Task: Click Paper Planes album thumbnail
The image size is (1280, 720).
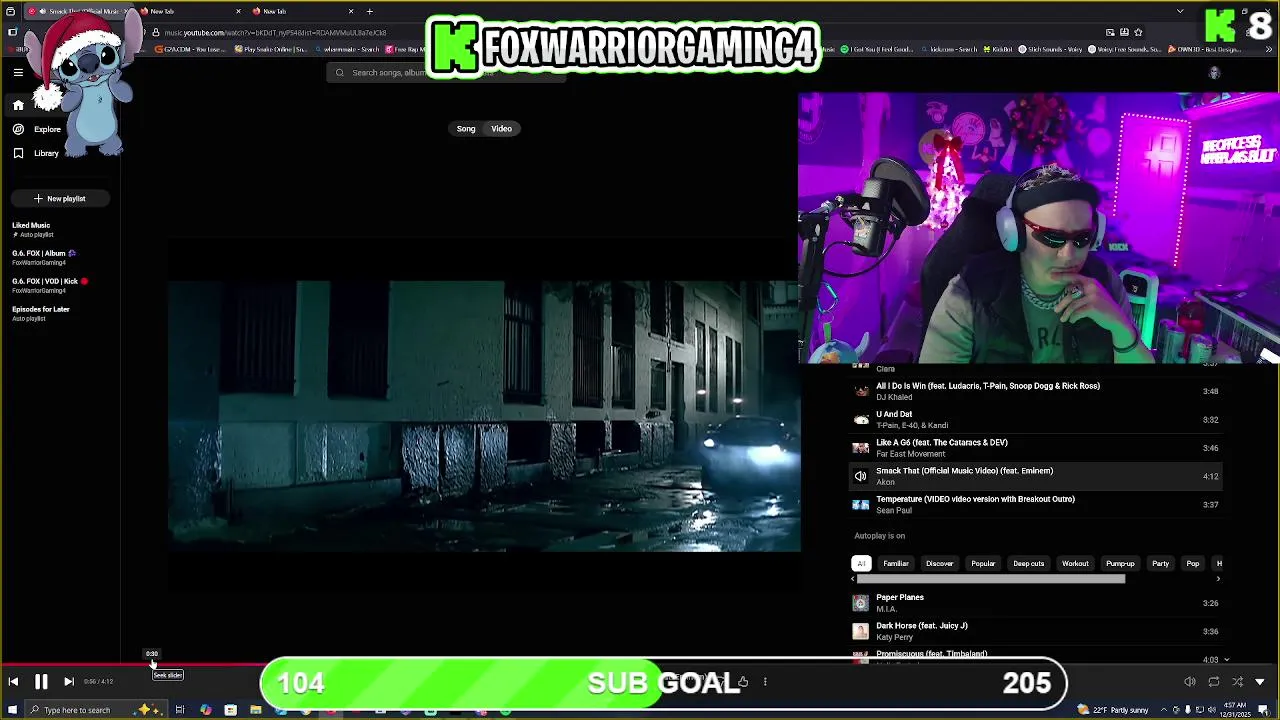Action: click(860, 603)
